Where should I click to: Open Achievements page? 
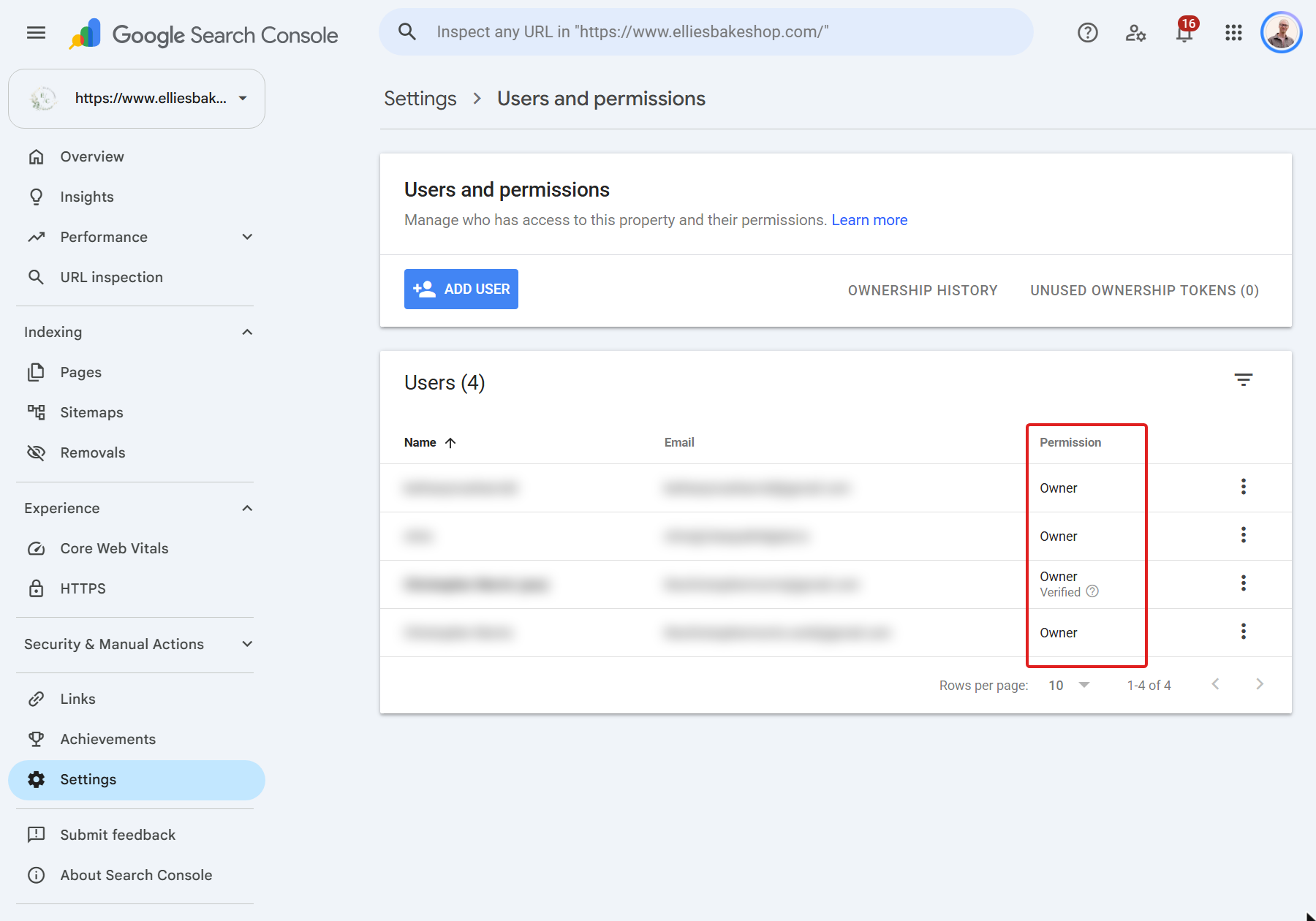pyautogui.click(x=137, y=739)
